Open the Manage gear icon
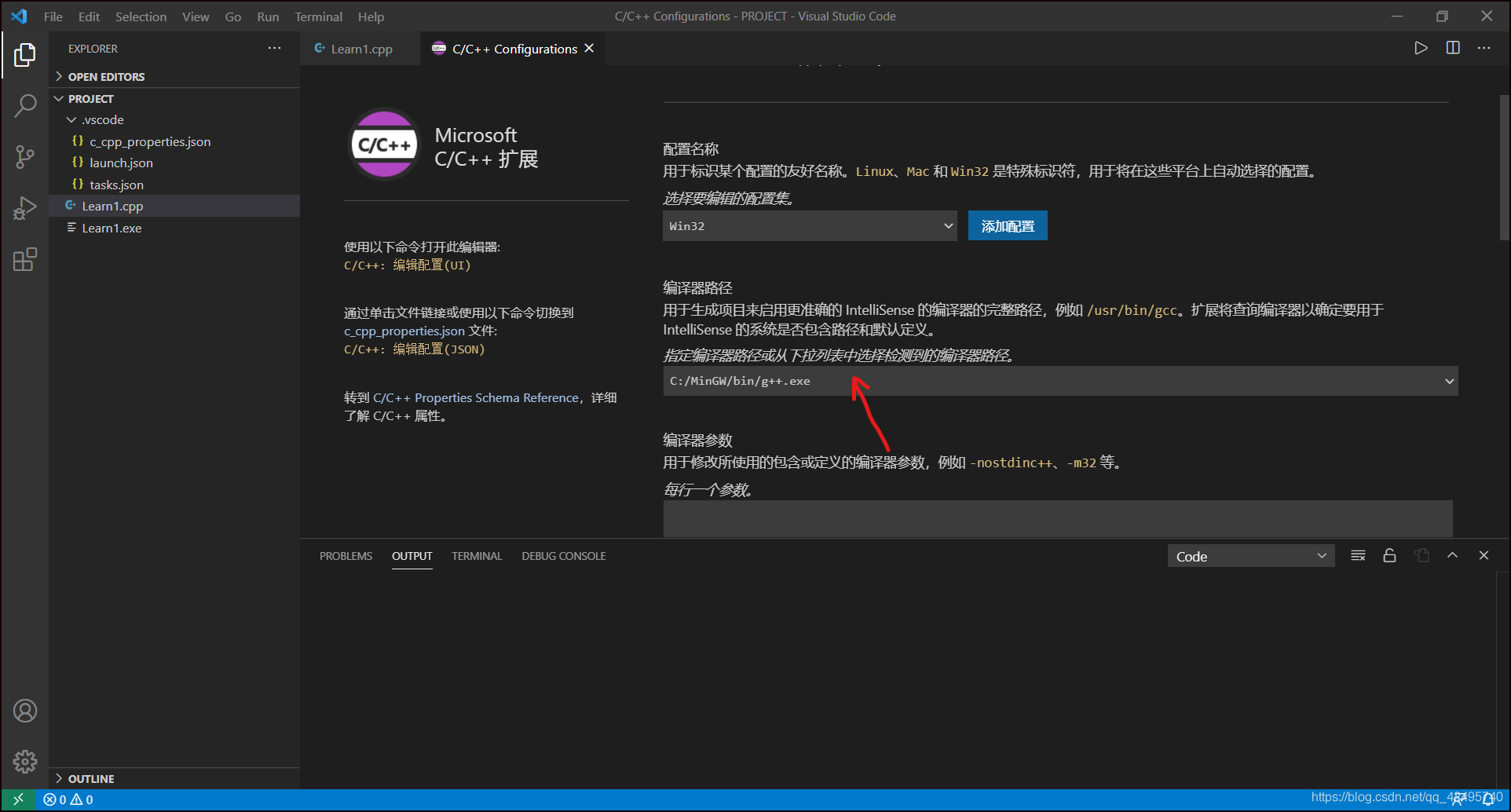The image size is (1511, 812). point(25,761)
